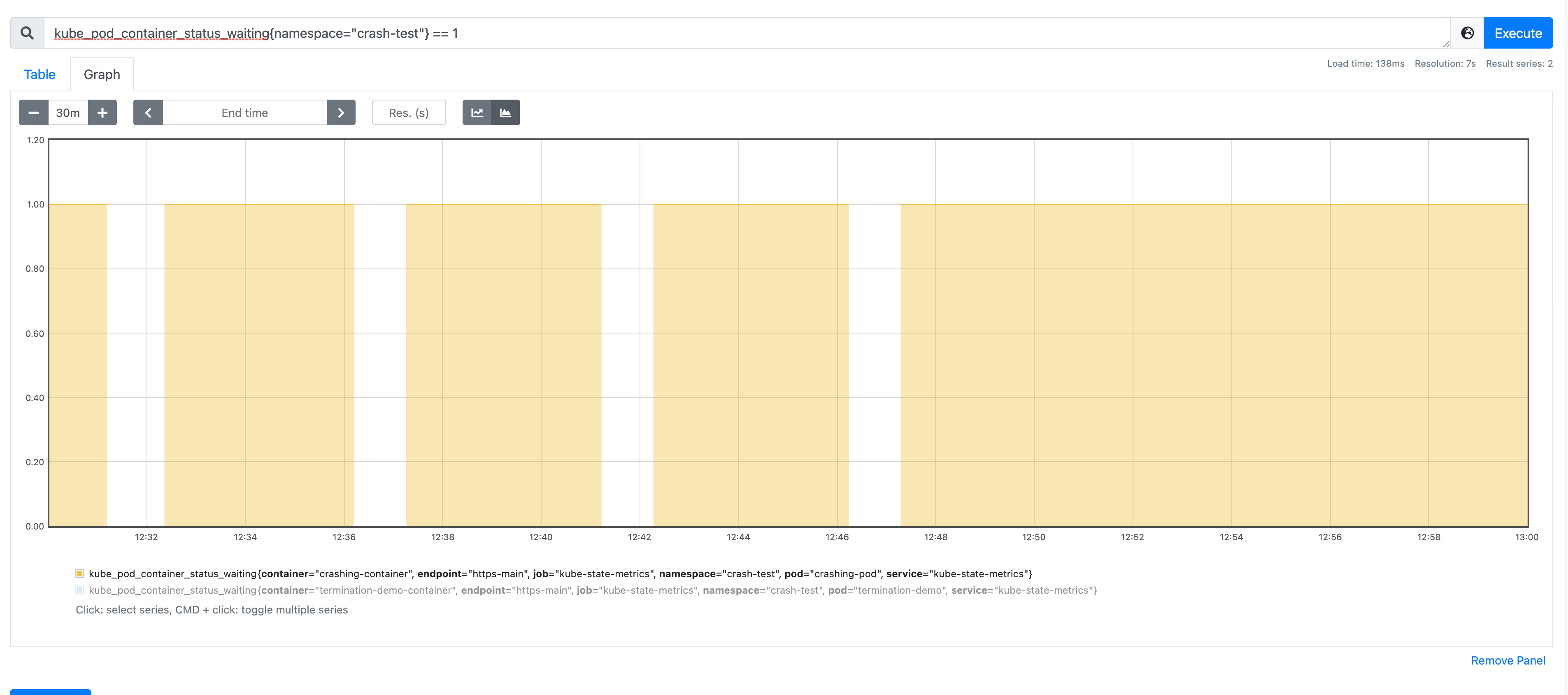Click the search magnifier icon beside the query
This screenshot has height=695, width=1568.
pyautogui.click(x=27, y=33)
